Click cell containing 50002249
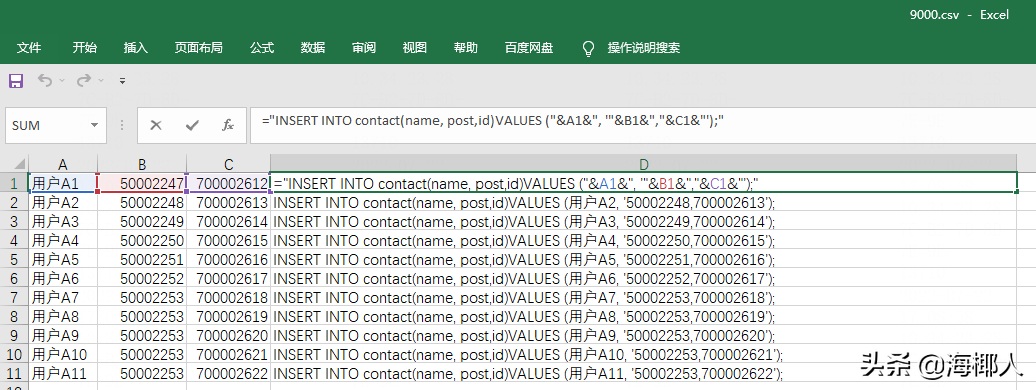This screenshot has height=390, width=1036. tap(142, 221)
